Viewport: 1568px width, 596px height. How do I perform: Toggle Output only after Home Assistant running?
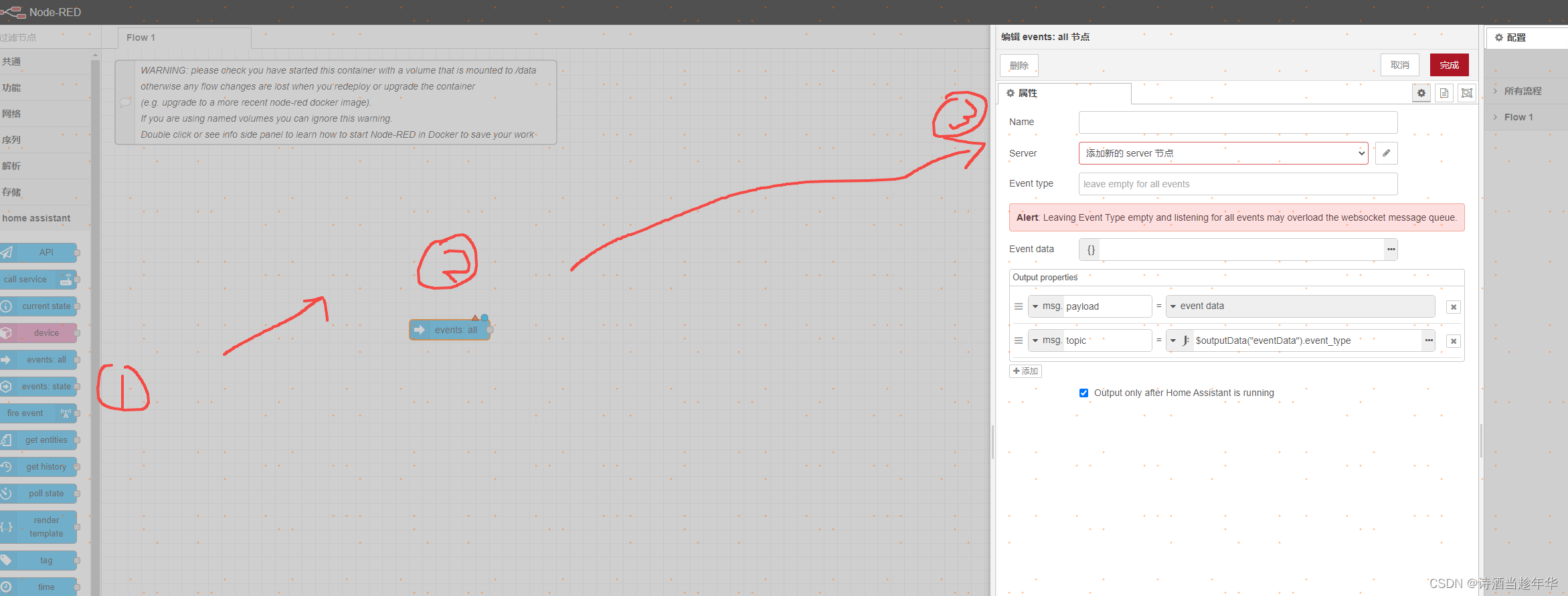[1083, 393]
